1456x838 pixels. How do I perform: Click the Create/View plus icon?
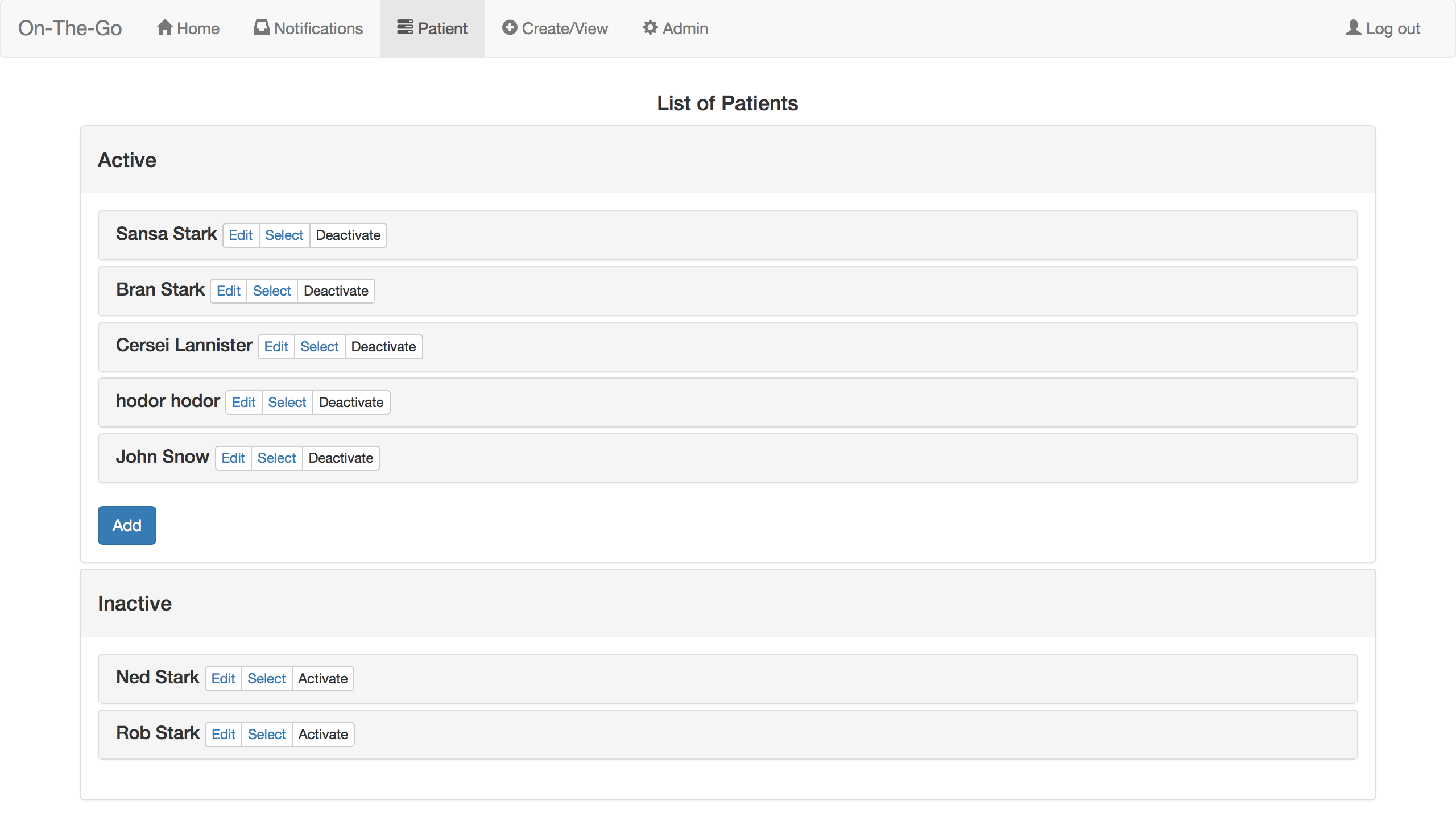click(x=509, y=28)
